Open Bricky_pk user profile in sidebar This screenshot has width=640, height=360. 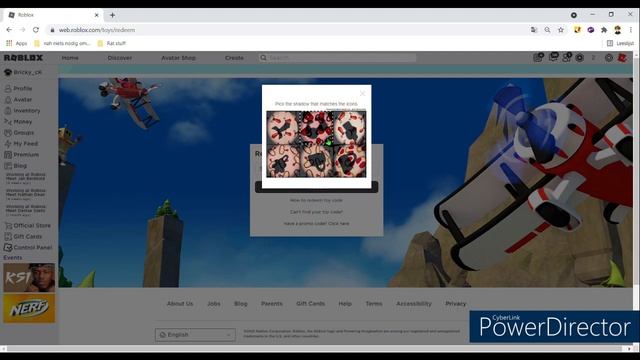click(x=23, y=72)
